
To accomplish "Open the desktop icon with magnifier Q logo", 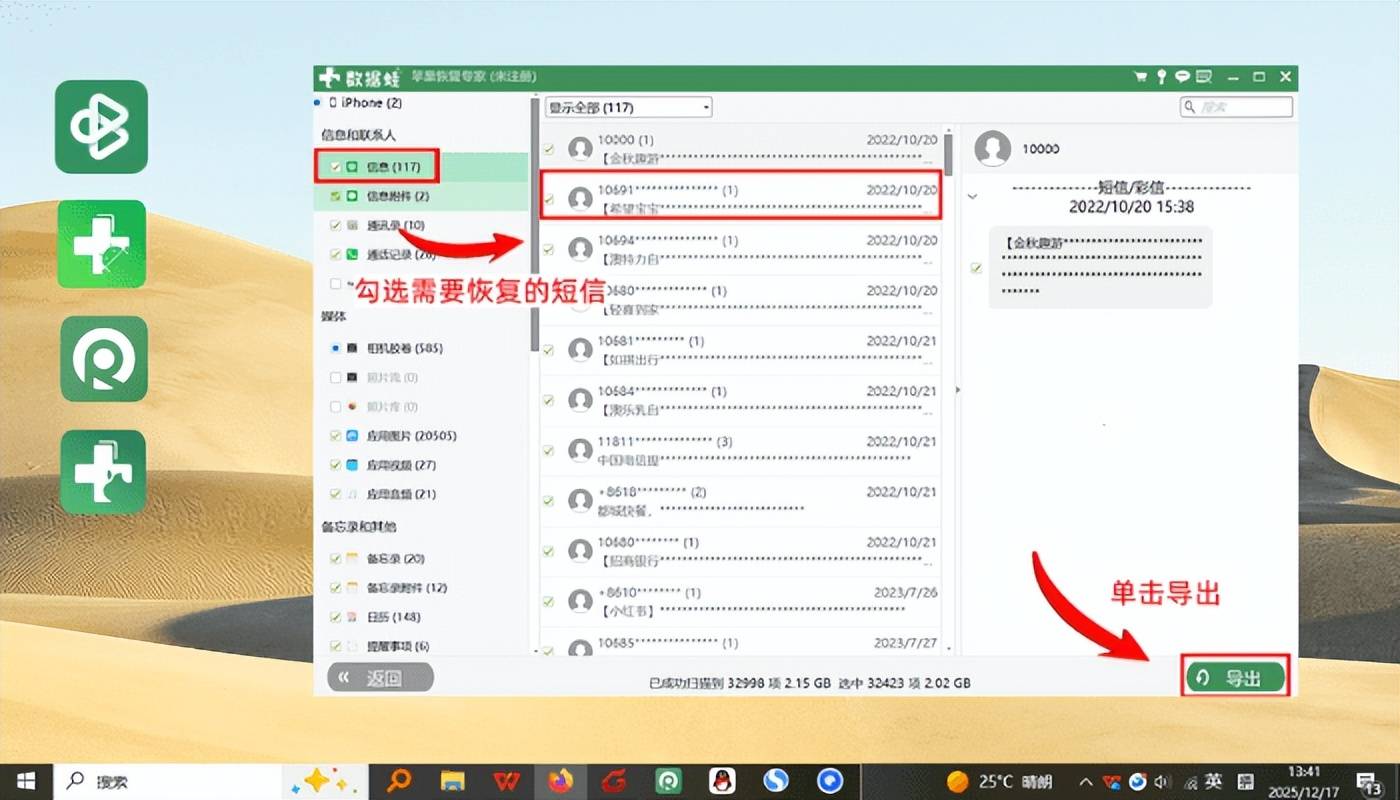I will pyautogui.click(x=103, y=359).
